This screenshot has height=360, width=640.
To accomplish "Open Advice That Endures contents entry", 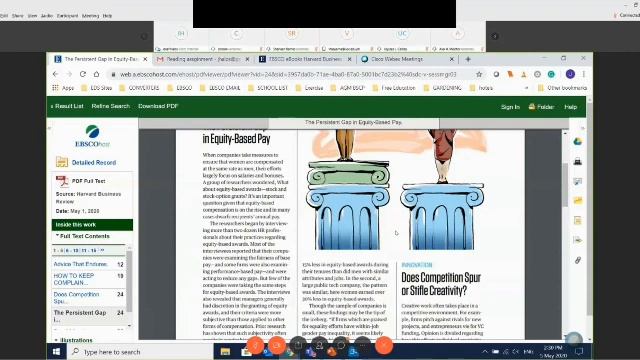I will 80,264.
